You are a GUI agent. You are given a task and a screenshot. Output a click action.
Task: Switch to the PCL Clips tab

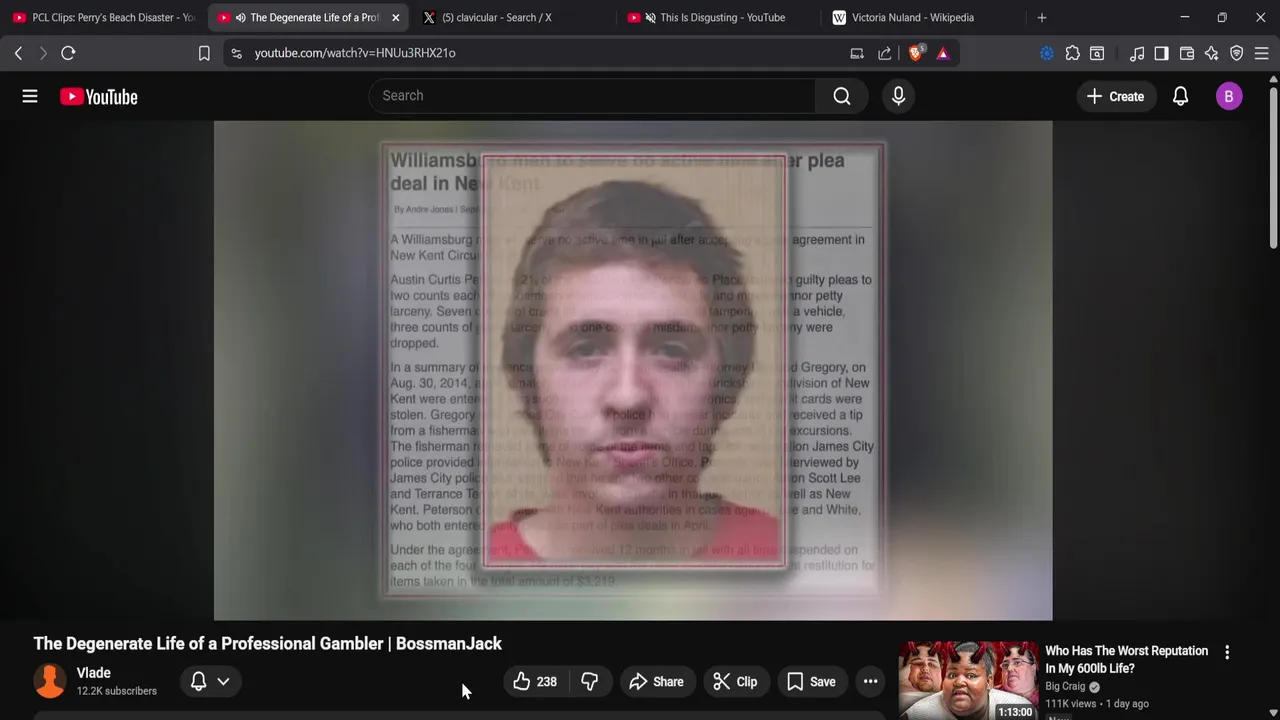coord(104,17)
